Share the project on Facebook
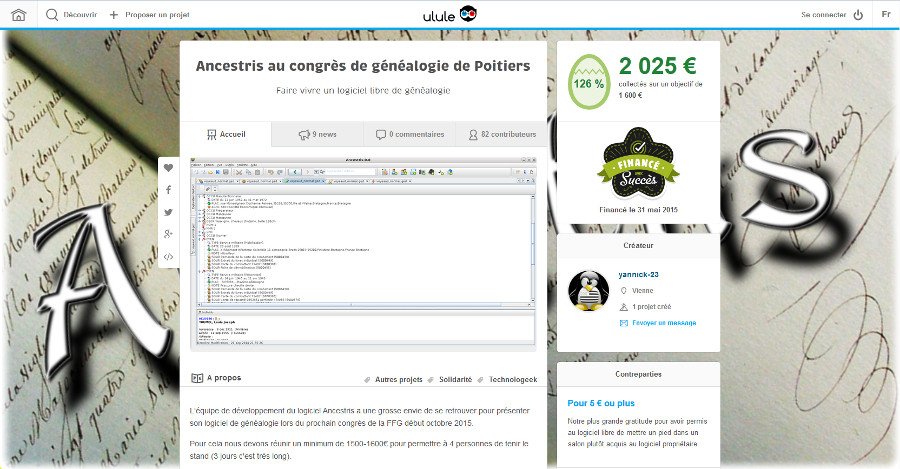 pyautogui.click(x=168, y=189)
